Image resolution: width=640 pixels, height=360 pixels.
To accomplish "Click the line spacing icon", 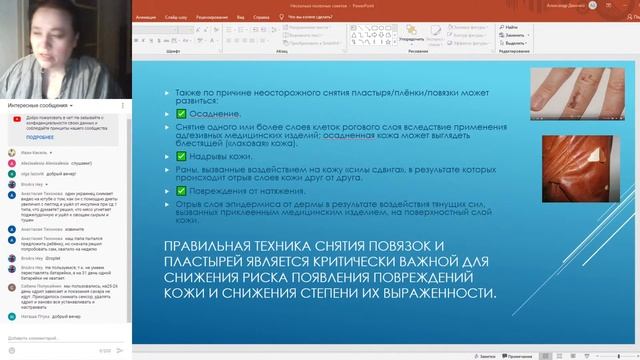I will click(275, 30).
